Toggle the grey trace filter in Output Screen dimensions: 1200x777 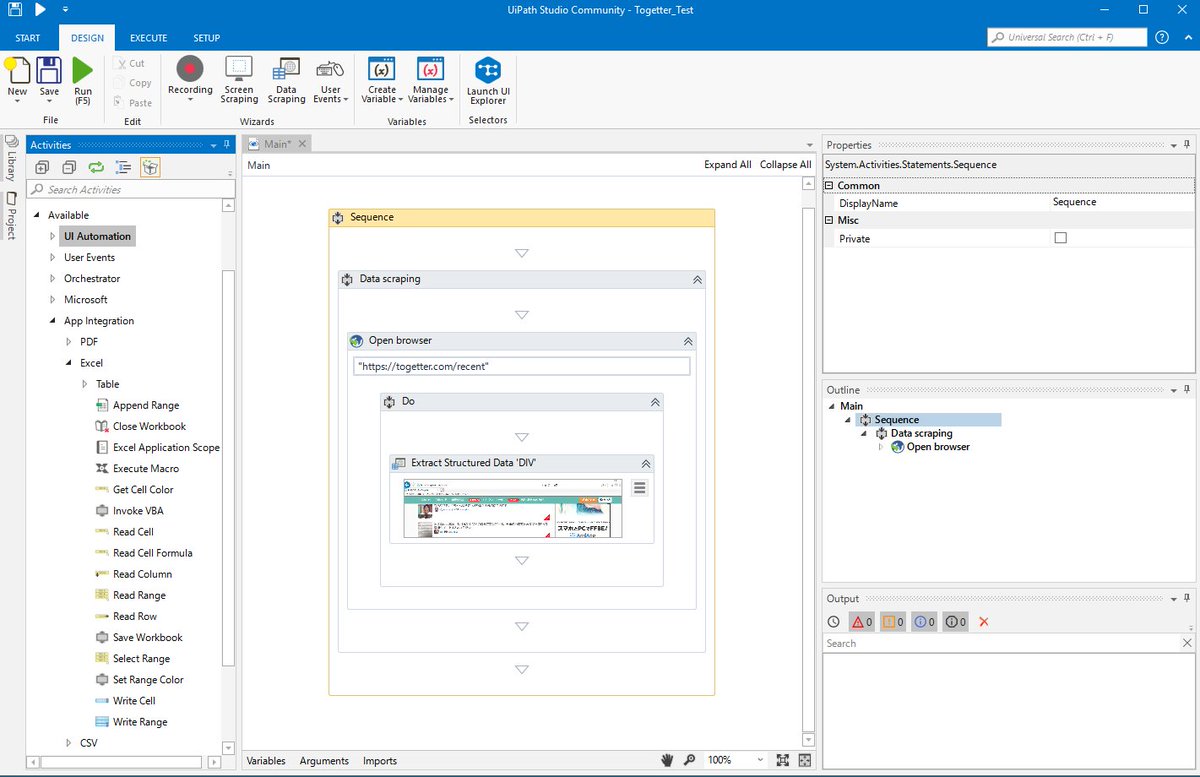[956, 622]
